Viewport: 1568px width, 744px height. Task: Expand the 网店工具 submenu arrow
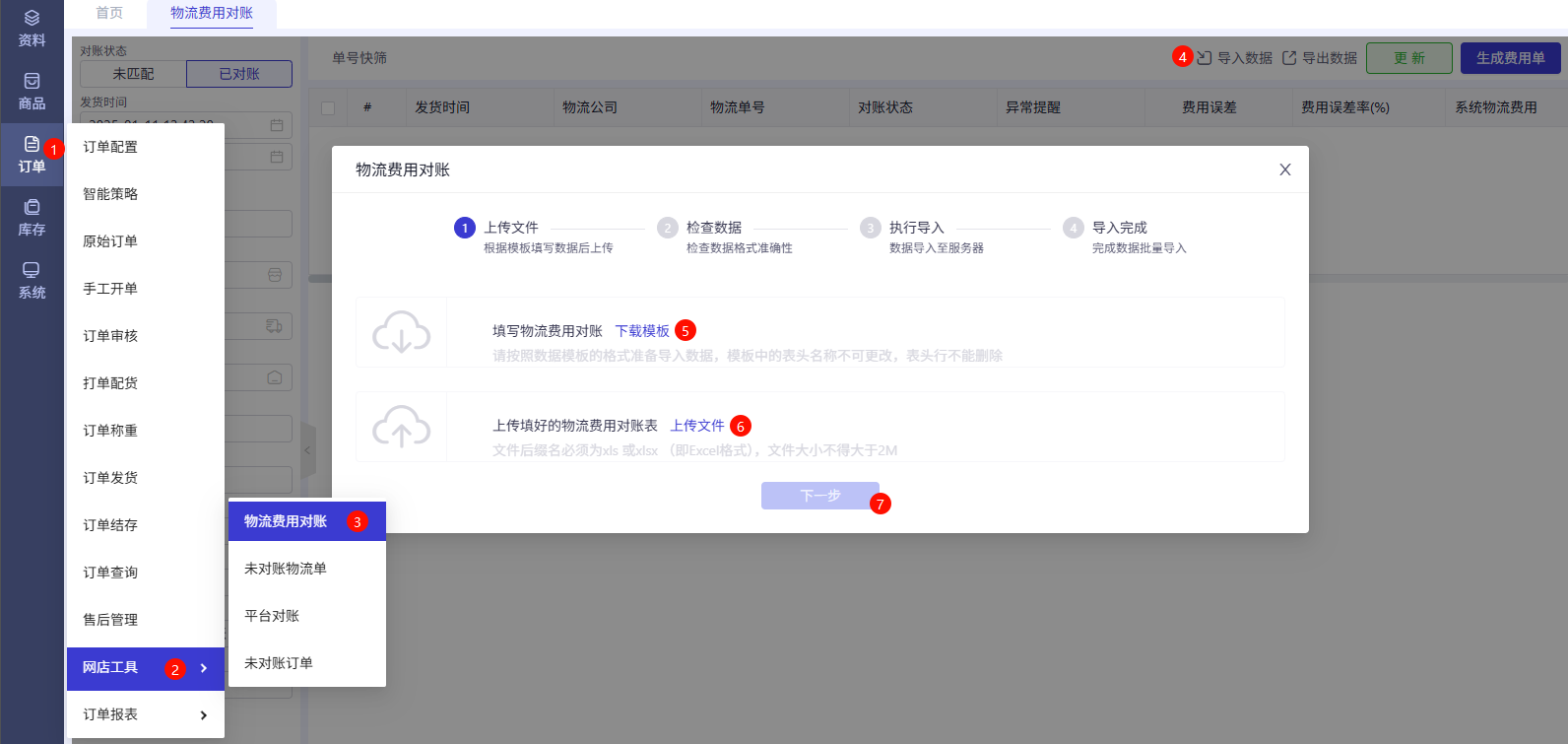pos(204,668)
